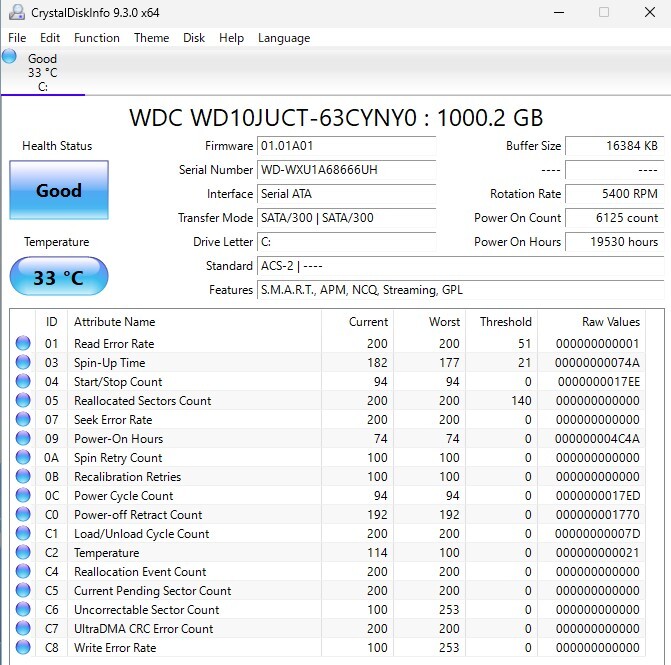671x665 pixels.
Task: Click the Worst column header
Action: tap(429, 322)
